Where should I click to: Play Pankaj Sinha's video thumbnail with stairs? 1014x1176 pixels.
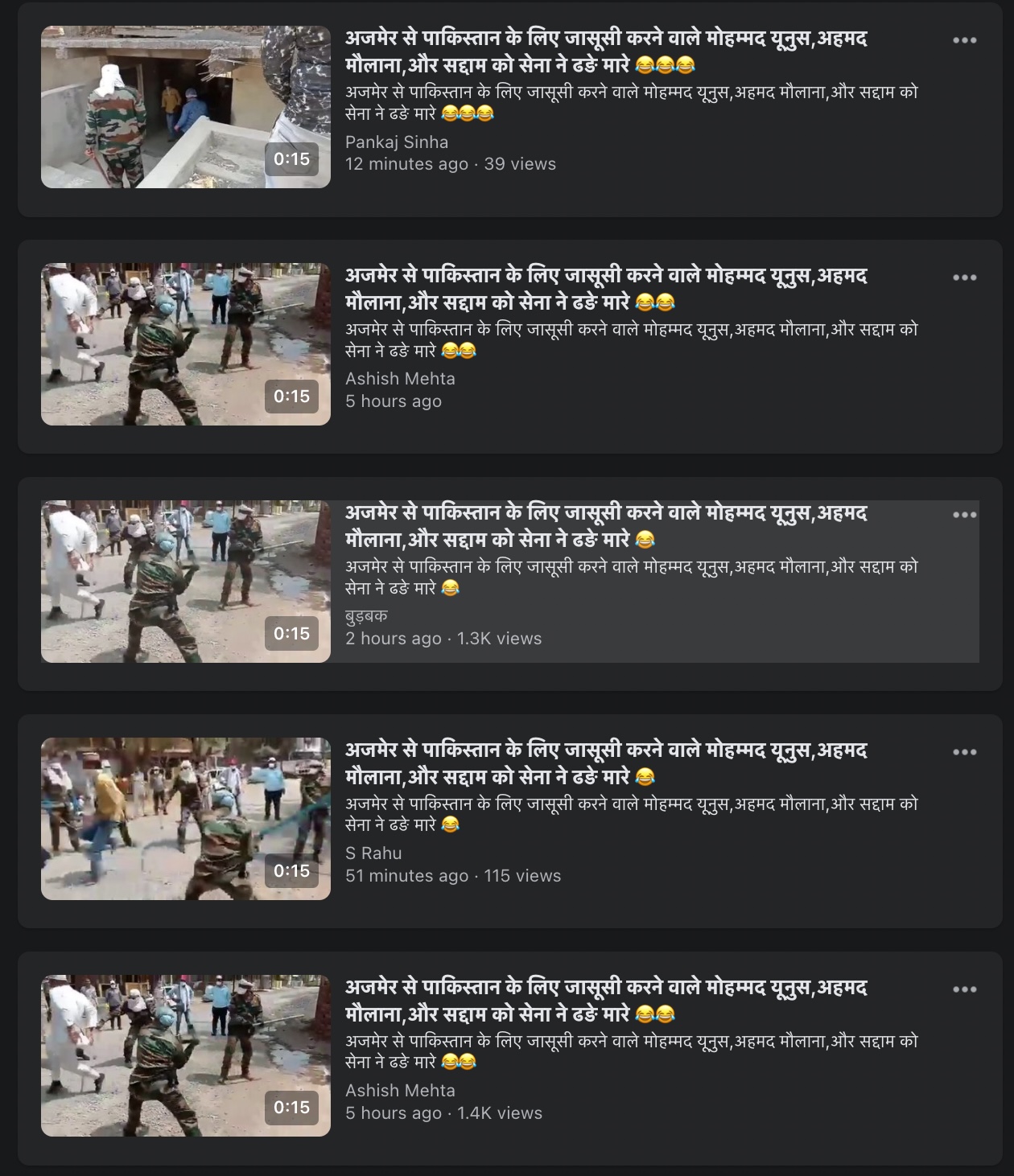(x=186, y=107)
